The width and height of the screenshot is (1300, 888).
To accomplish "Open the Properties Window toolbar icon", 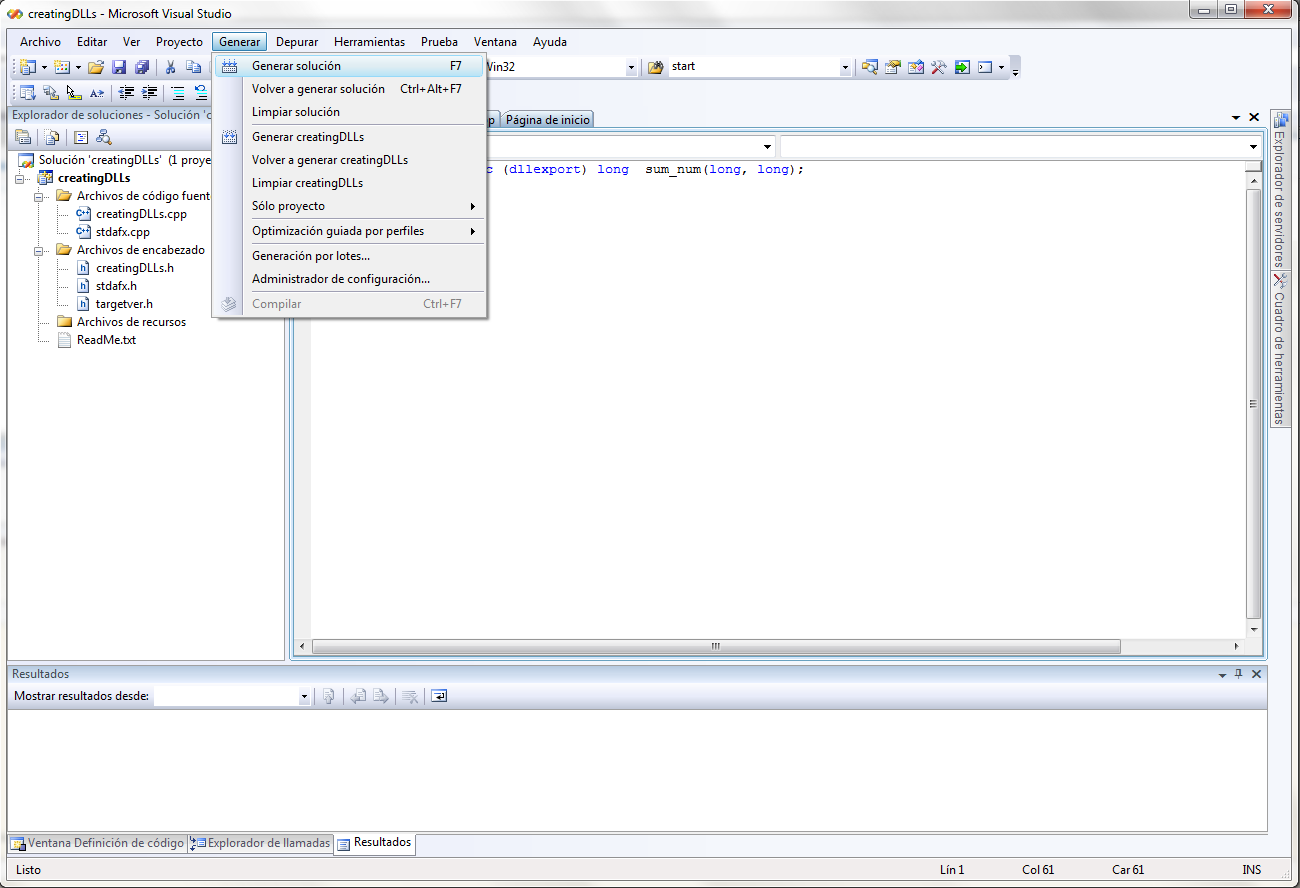I will pyautogui.click(x=893, y=67).
